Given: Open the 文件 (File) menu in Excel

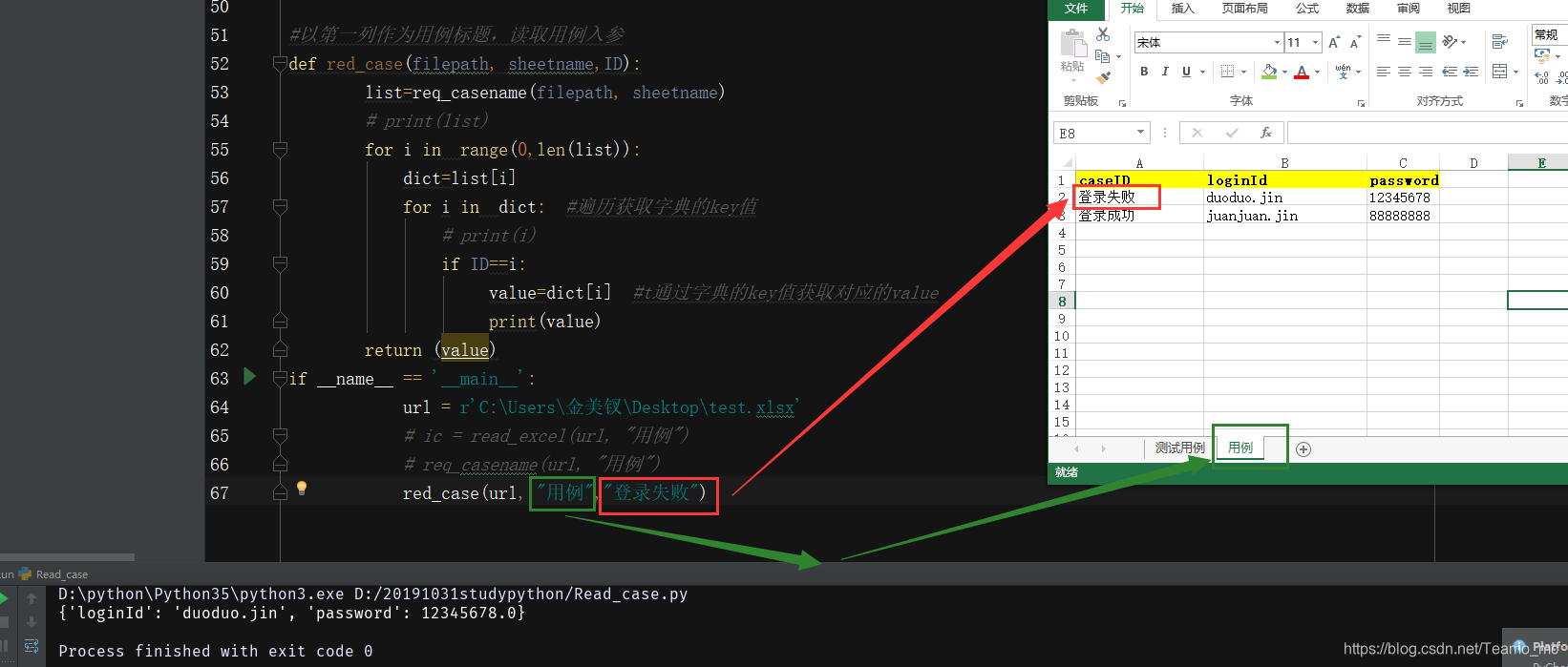Looking at the screenshot, I should tap(1076, 9).
